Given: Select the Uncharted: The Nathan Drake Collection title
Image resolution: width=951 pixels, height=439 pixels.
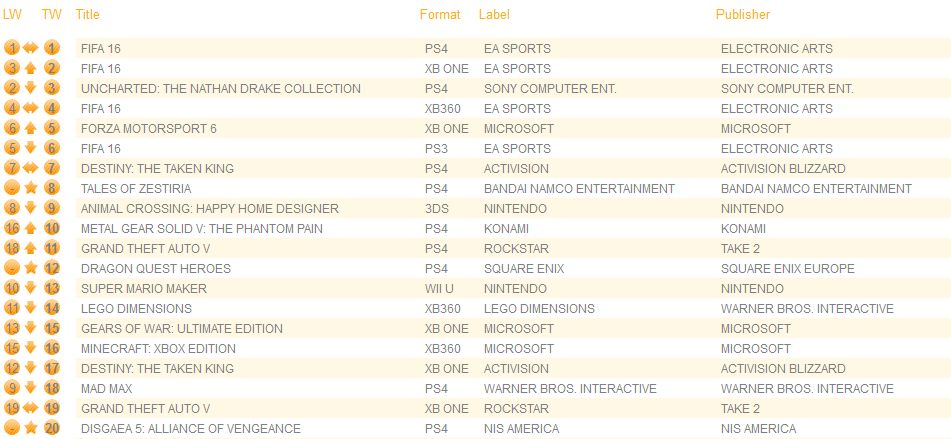Looking at the screenshot, I should coord(221,89).
